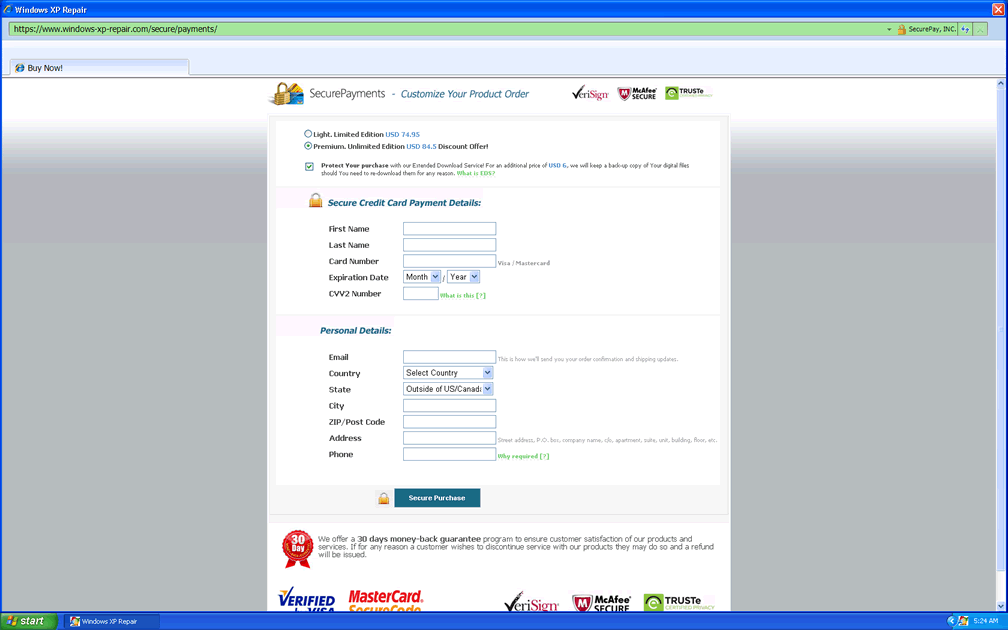Expand the Select Country dropdown
The width and height of the screenshot is (1008, 630).
click(x=448, y=373)
